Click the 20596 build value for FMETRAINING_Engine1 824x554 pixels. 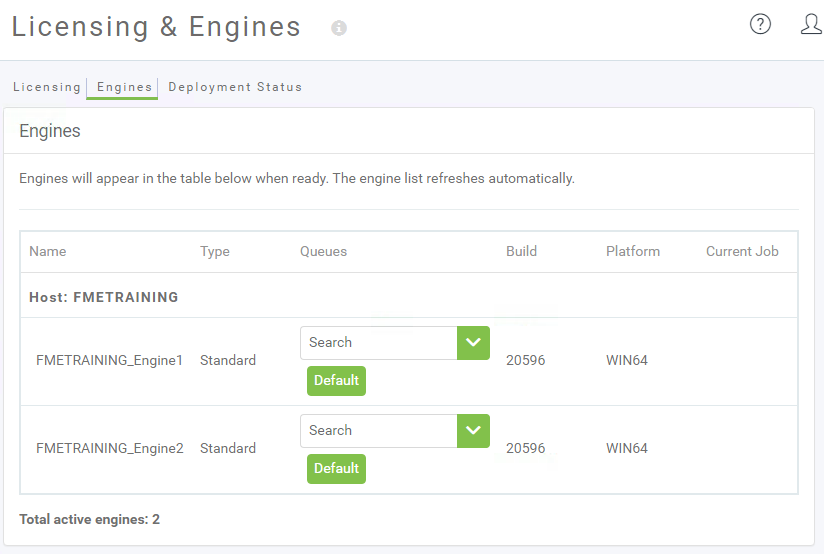[526, 360]
